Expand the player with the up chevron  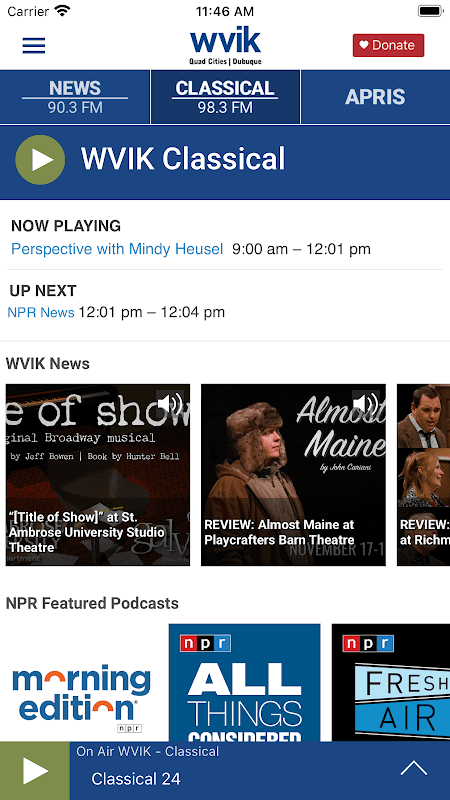pos(414,768)
